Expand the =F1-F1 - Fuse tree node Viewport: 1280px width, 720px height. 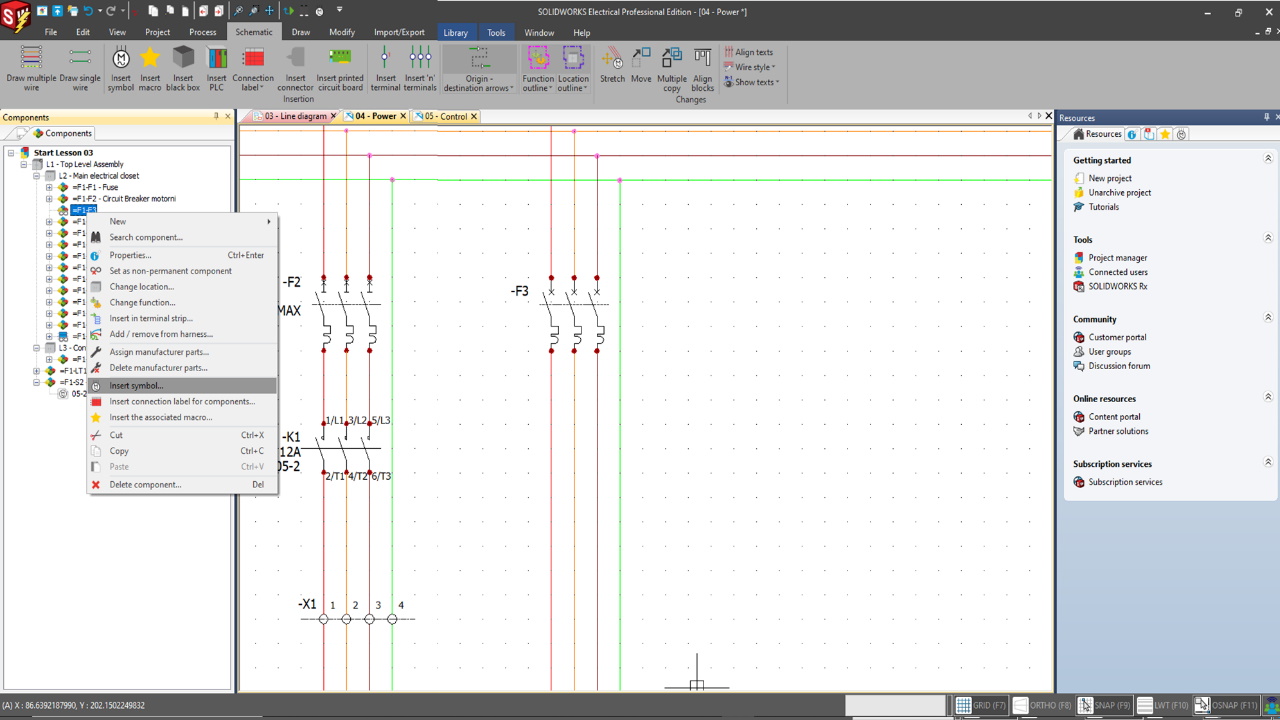click(49, 187)
